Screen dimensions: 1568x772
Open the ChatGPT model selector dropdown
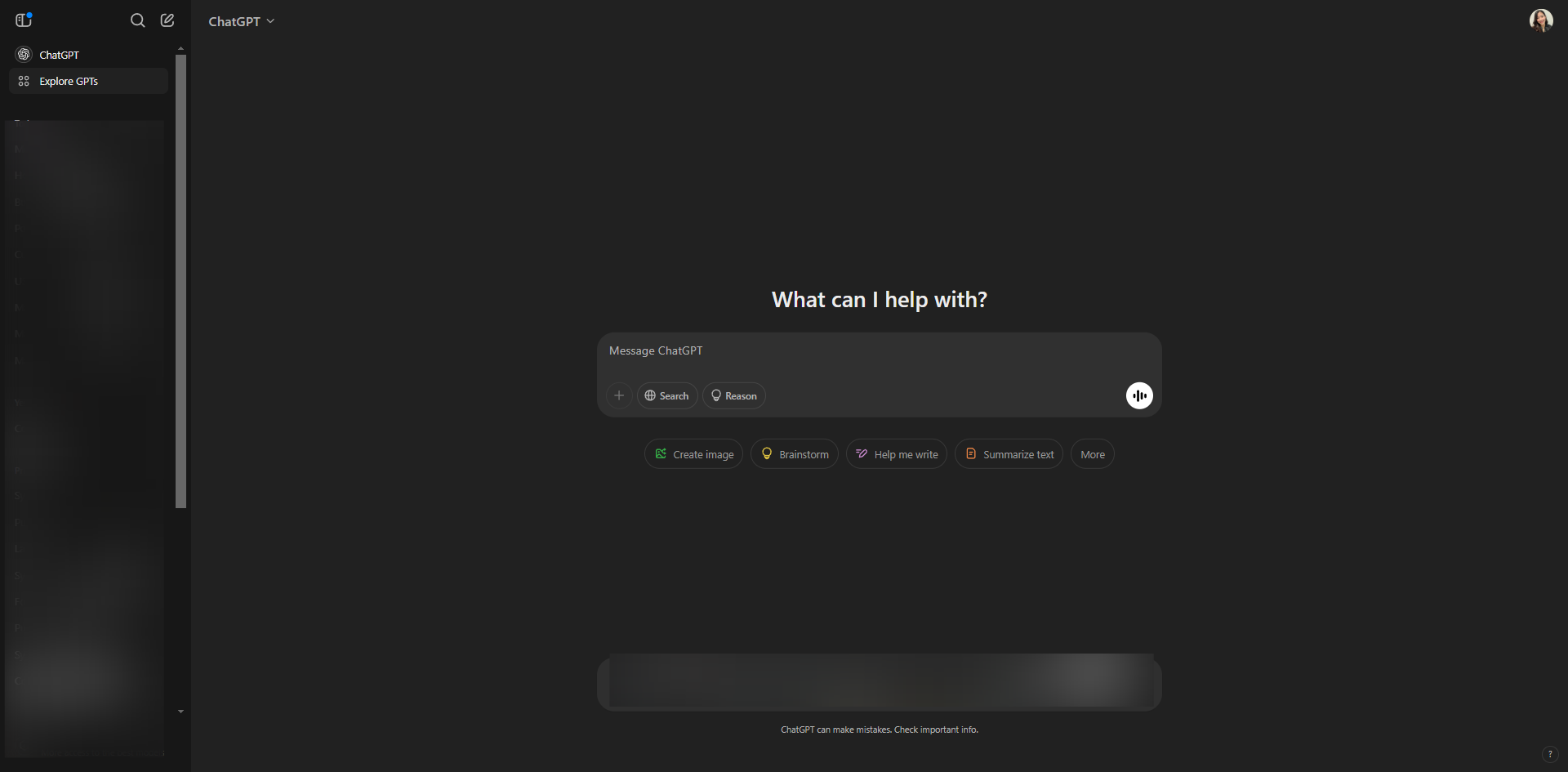242,21
